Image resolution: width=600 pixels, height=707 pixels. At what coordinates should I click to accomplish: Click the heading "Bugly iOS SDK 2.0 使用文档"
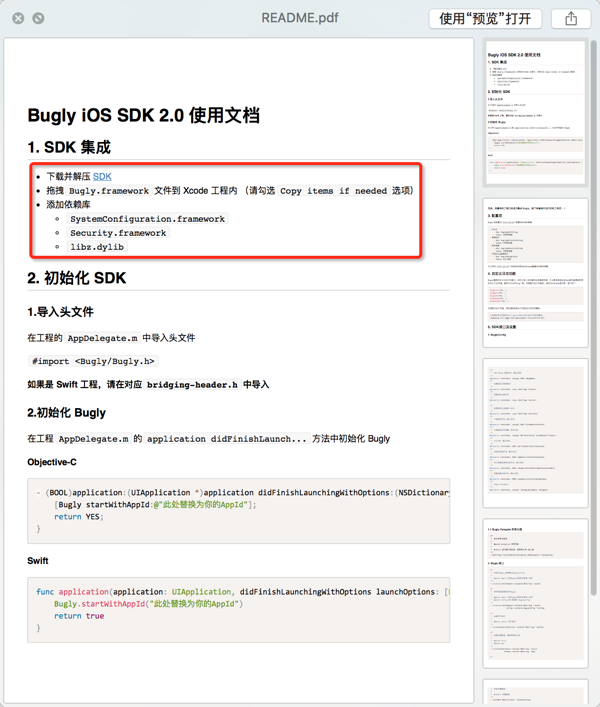[x=143, y=115]
